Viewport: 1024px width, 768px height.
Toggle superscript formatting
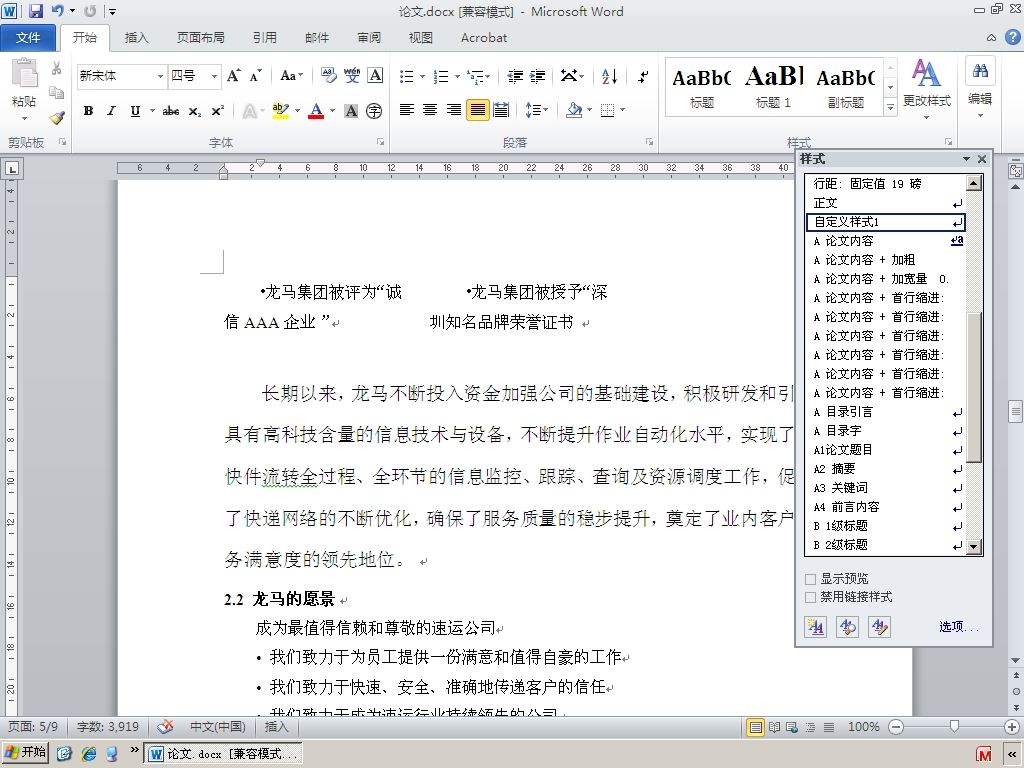point(217,111)
